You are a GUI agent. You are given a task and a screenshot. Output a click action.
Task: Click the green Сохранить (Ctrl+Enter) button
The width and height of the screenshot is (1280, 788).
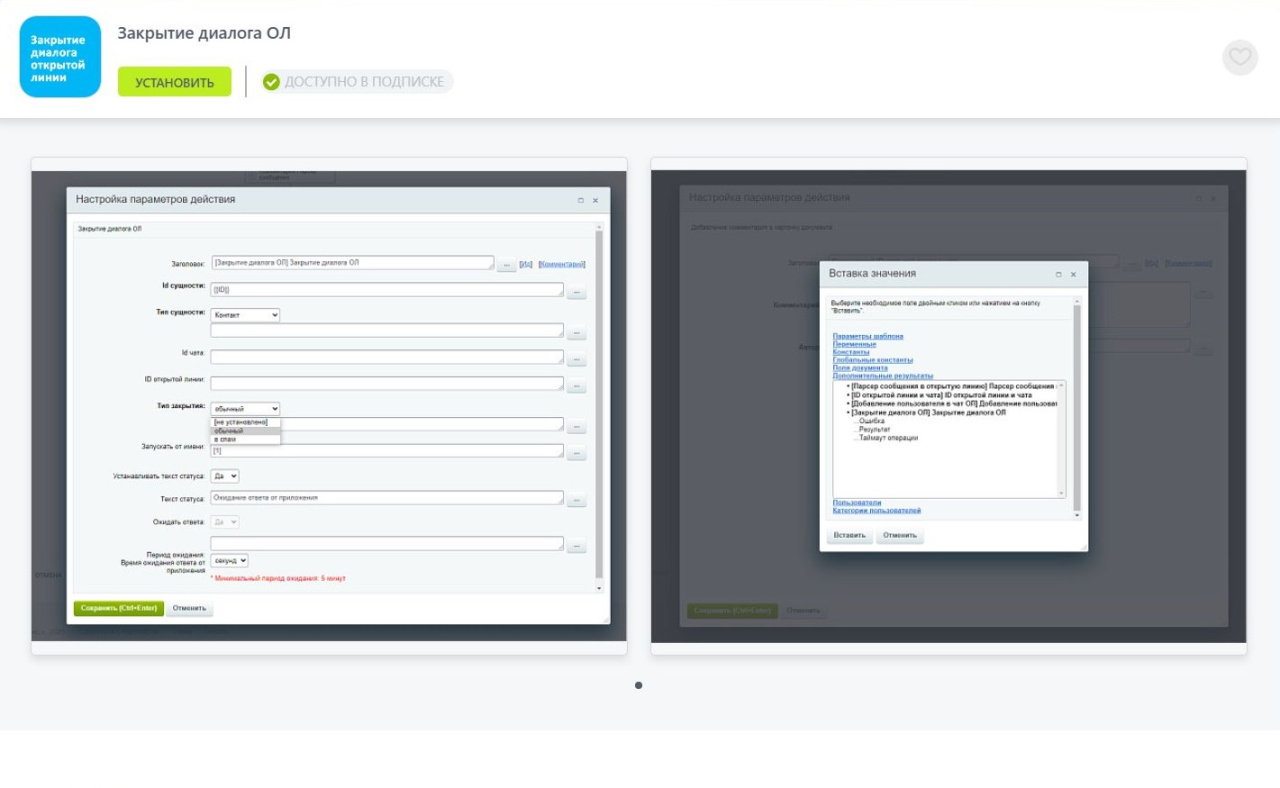click(118, 608)
